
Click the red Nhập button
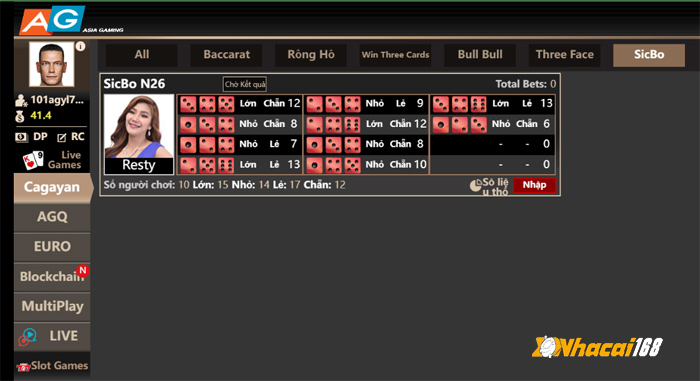pyautogui.click(x=534, y=185)
